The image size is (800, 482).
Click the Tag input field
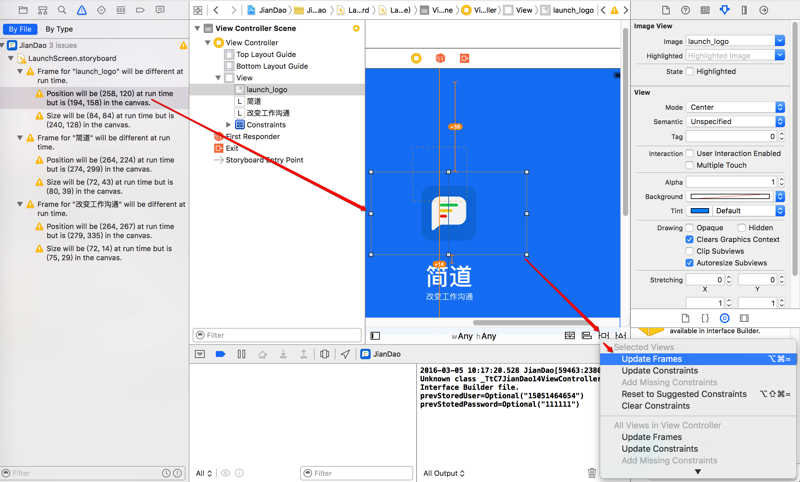point(731,136)
